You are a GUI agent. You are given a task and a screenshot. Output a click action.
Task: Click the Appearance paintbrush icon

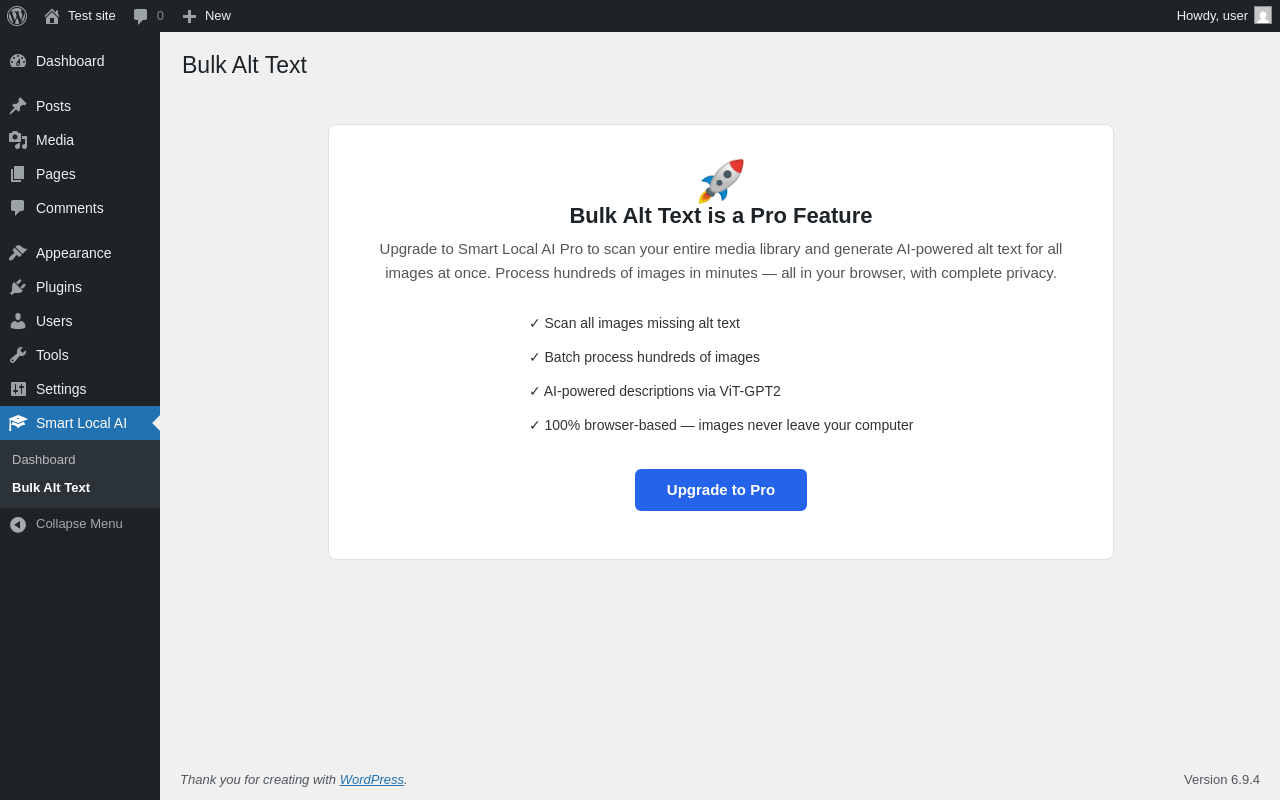18,253
